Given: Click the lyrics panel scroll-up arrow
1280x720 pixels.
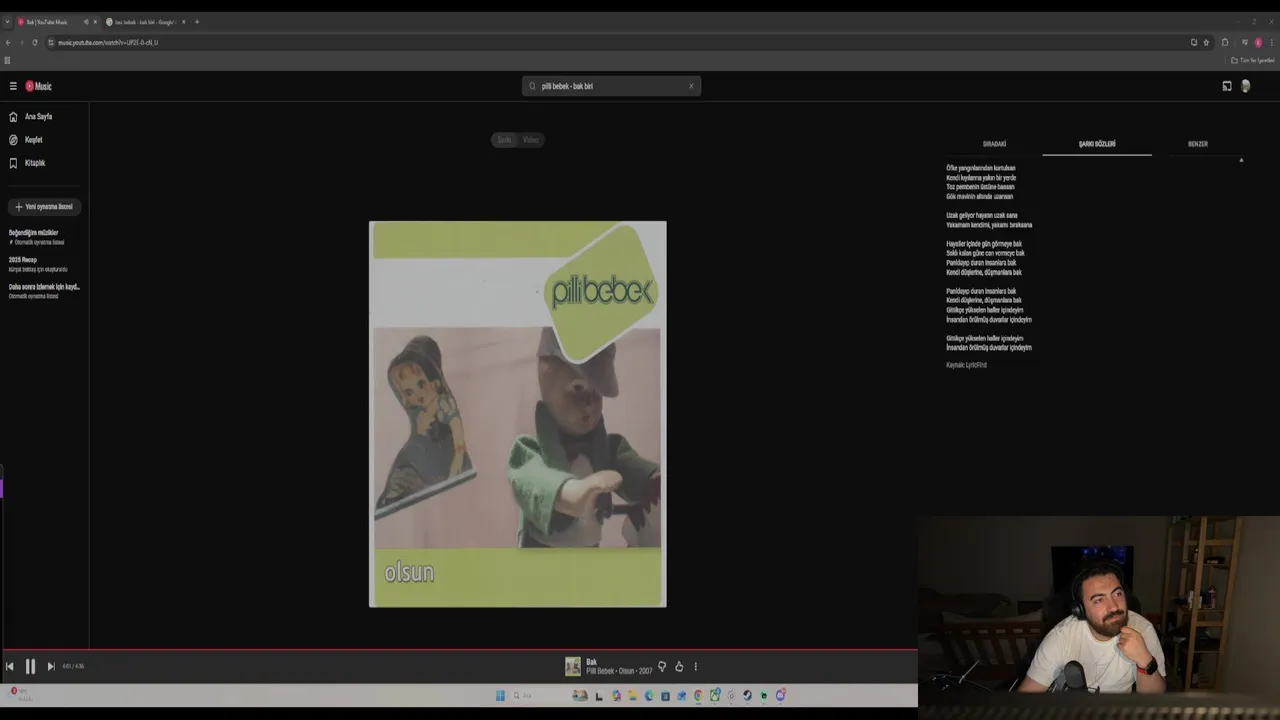Looking at the screenshot, I should point(1241,160).
